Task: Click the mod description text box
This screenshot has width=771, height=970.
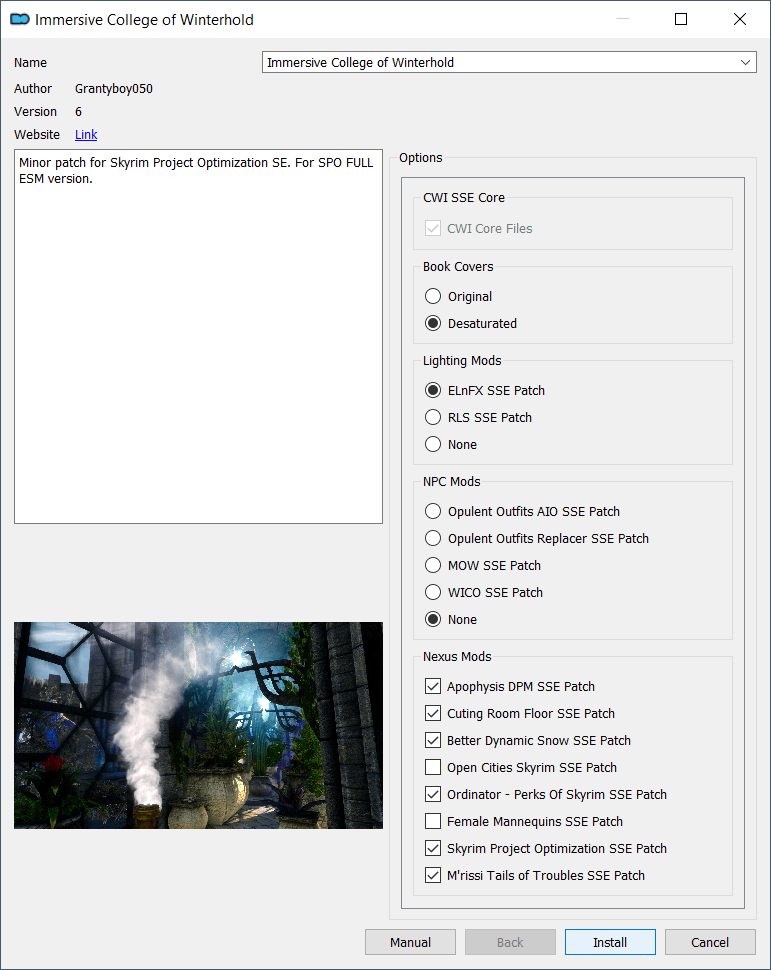Action: (199, 337)
